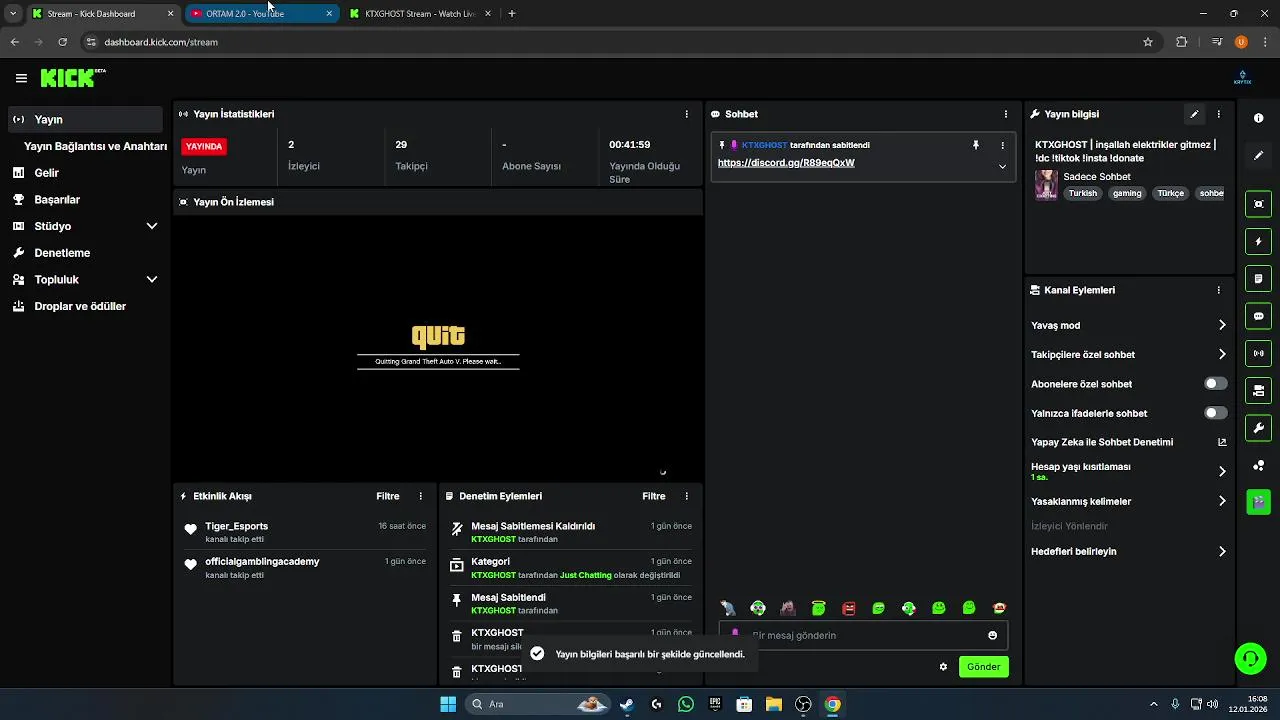Click the wrench rail icon
This screenshot has height=720, width=1280.
coord(1259,428)
